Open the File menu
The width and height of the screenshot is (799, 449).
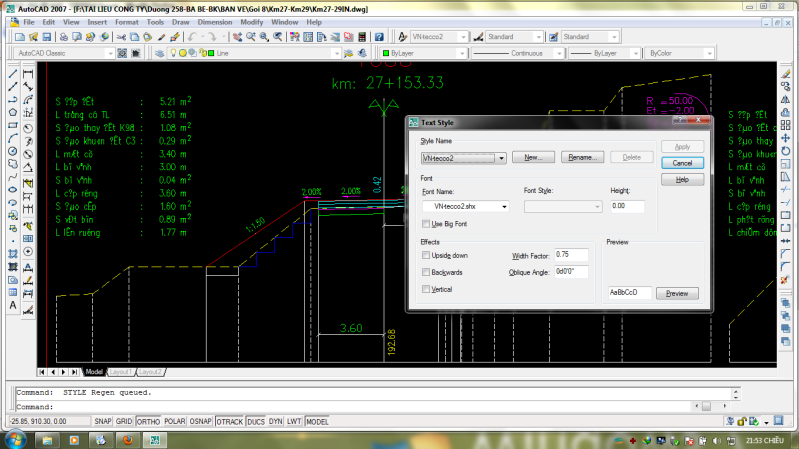pos(29,22)
